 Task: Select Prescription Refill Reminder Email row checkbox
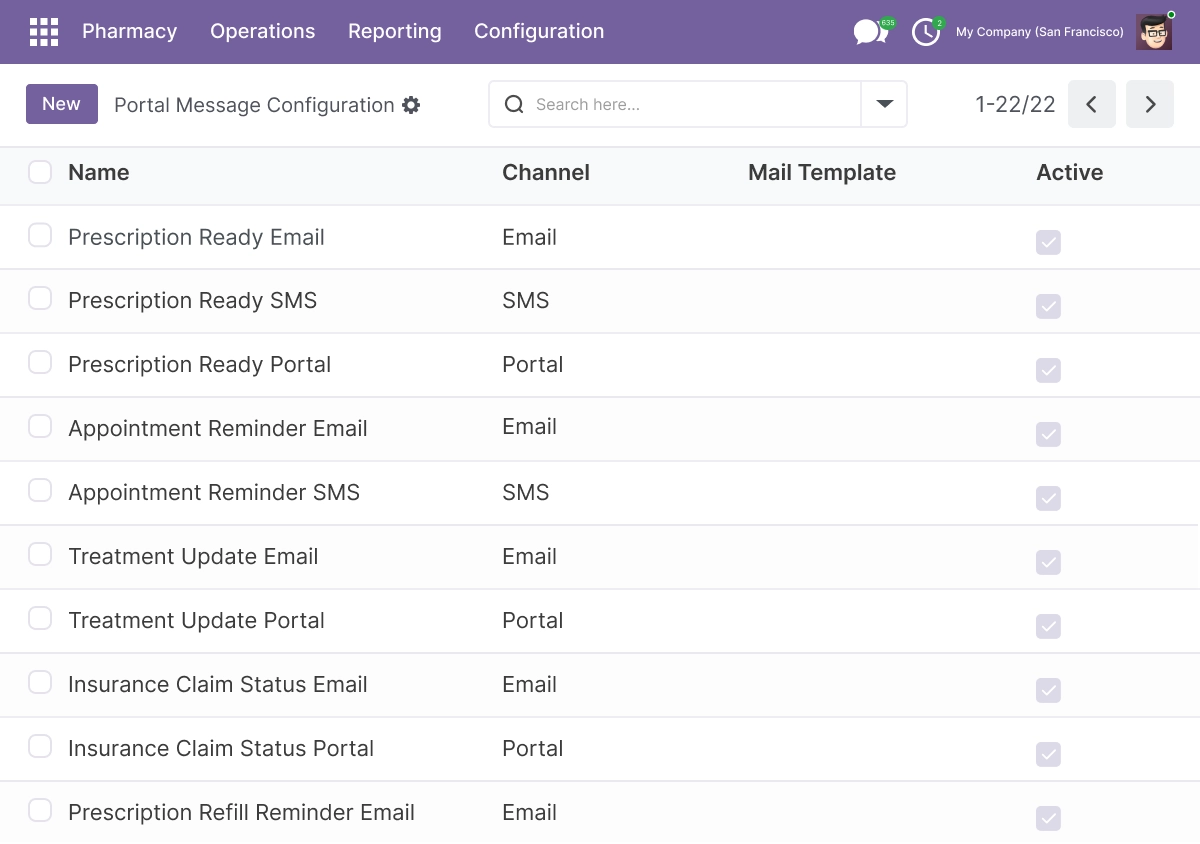40,810
